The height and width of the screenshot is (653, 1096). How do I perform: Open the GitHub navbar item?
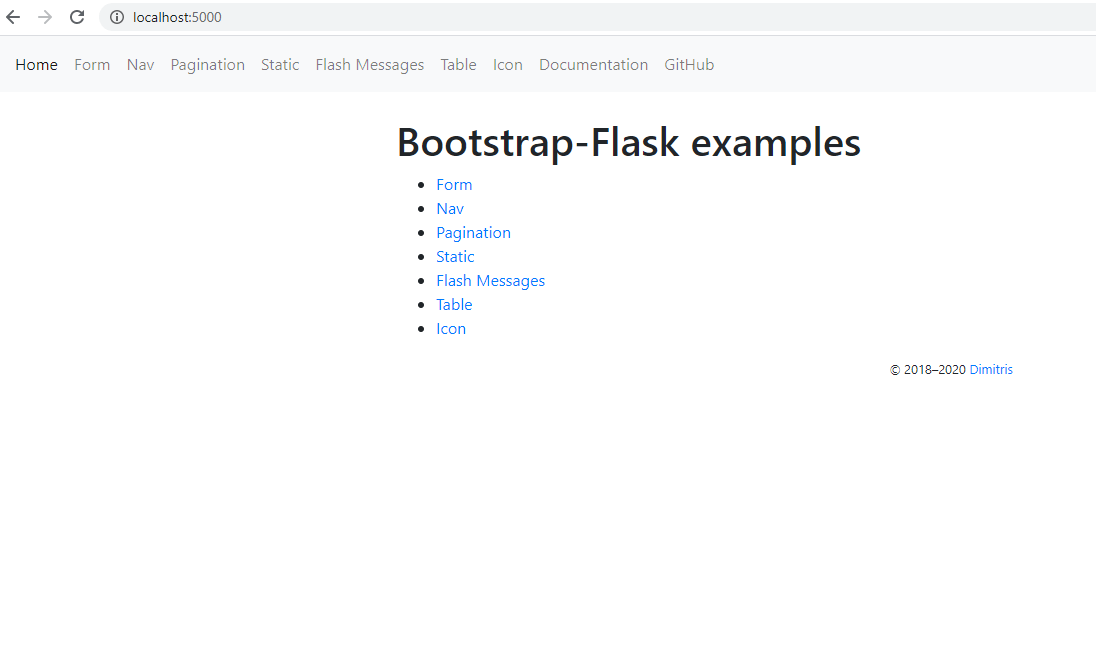coord(689,64)
